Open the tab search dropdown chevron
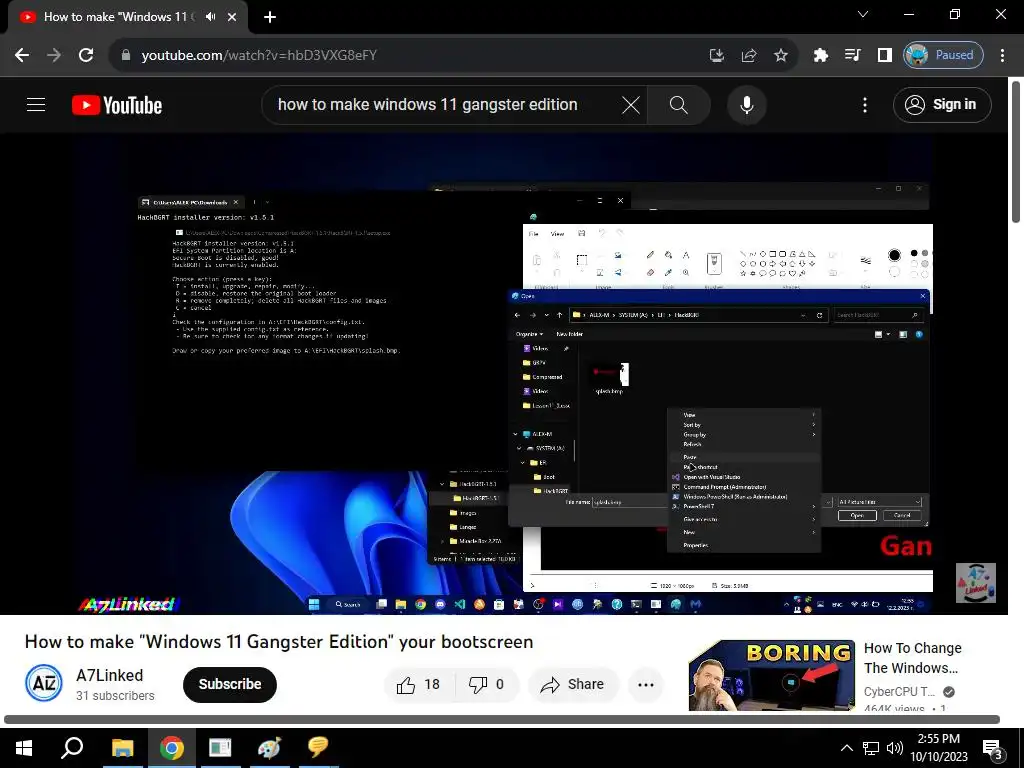 (863, 14)
